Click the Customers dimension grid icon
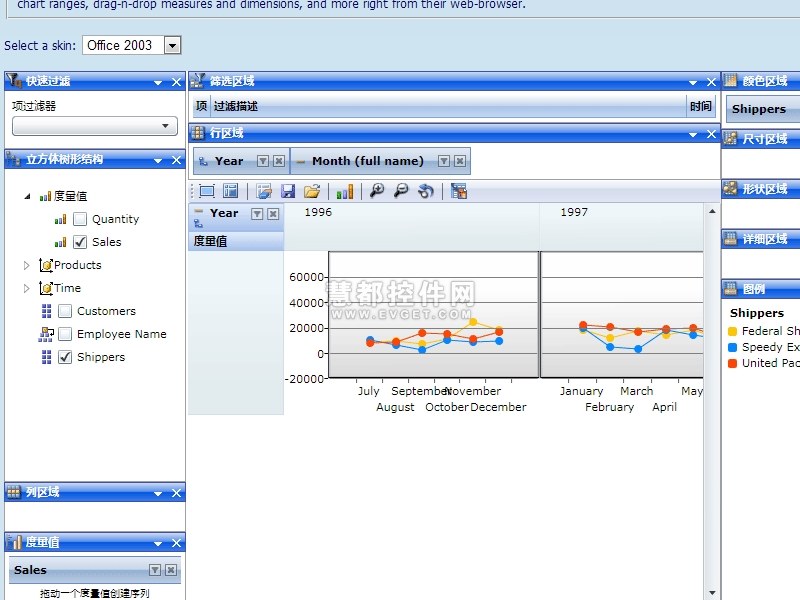Viewport: 800px width, 600px height. point(46,311)
